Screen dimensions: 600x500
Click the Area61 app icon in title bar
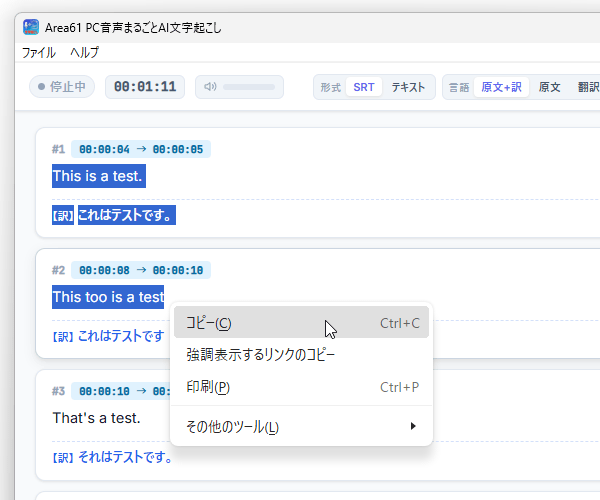pos(31,27)
